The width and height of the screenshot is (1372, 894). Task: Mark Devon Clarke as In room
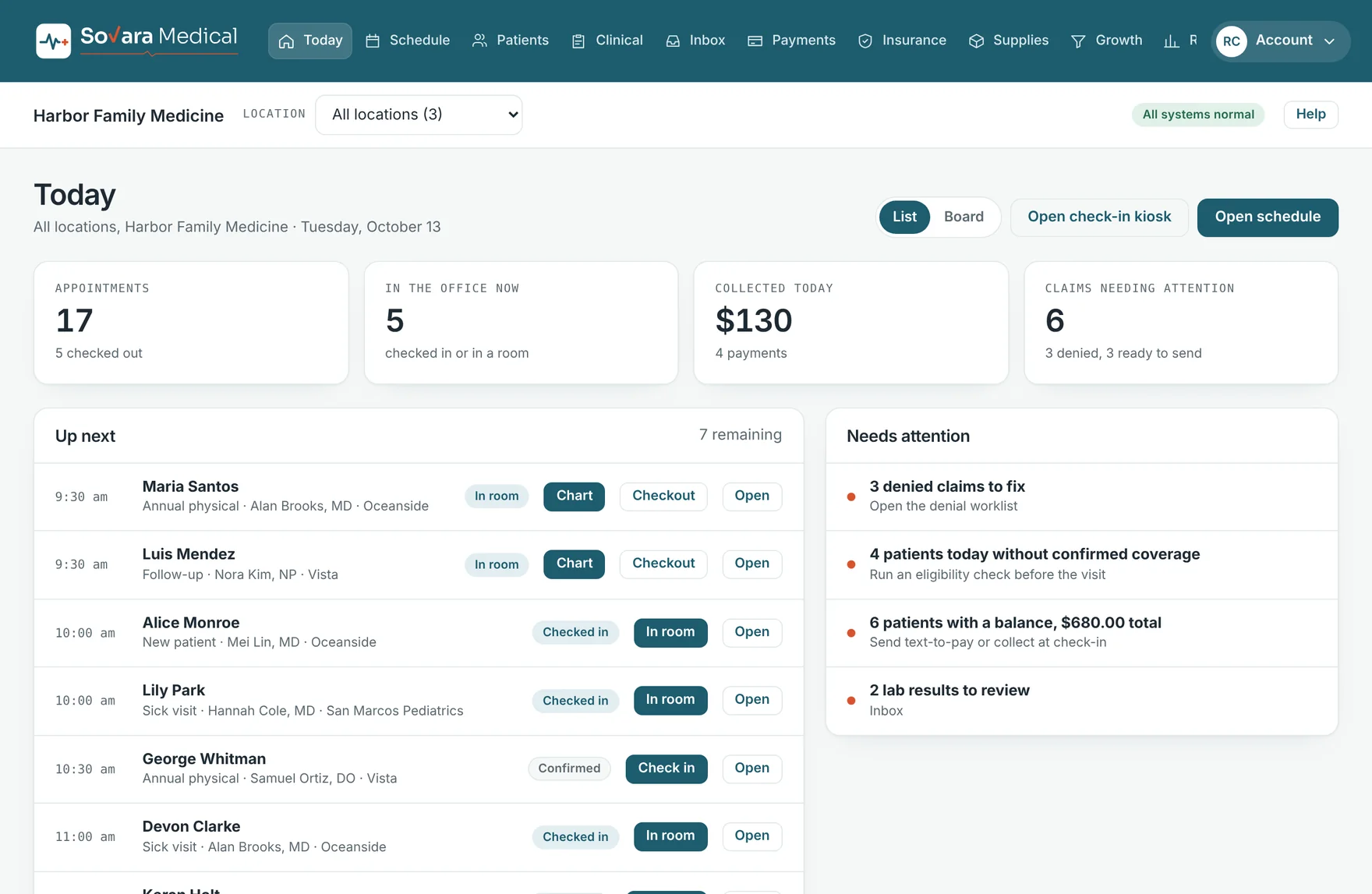pos(670,836)
